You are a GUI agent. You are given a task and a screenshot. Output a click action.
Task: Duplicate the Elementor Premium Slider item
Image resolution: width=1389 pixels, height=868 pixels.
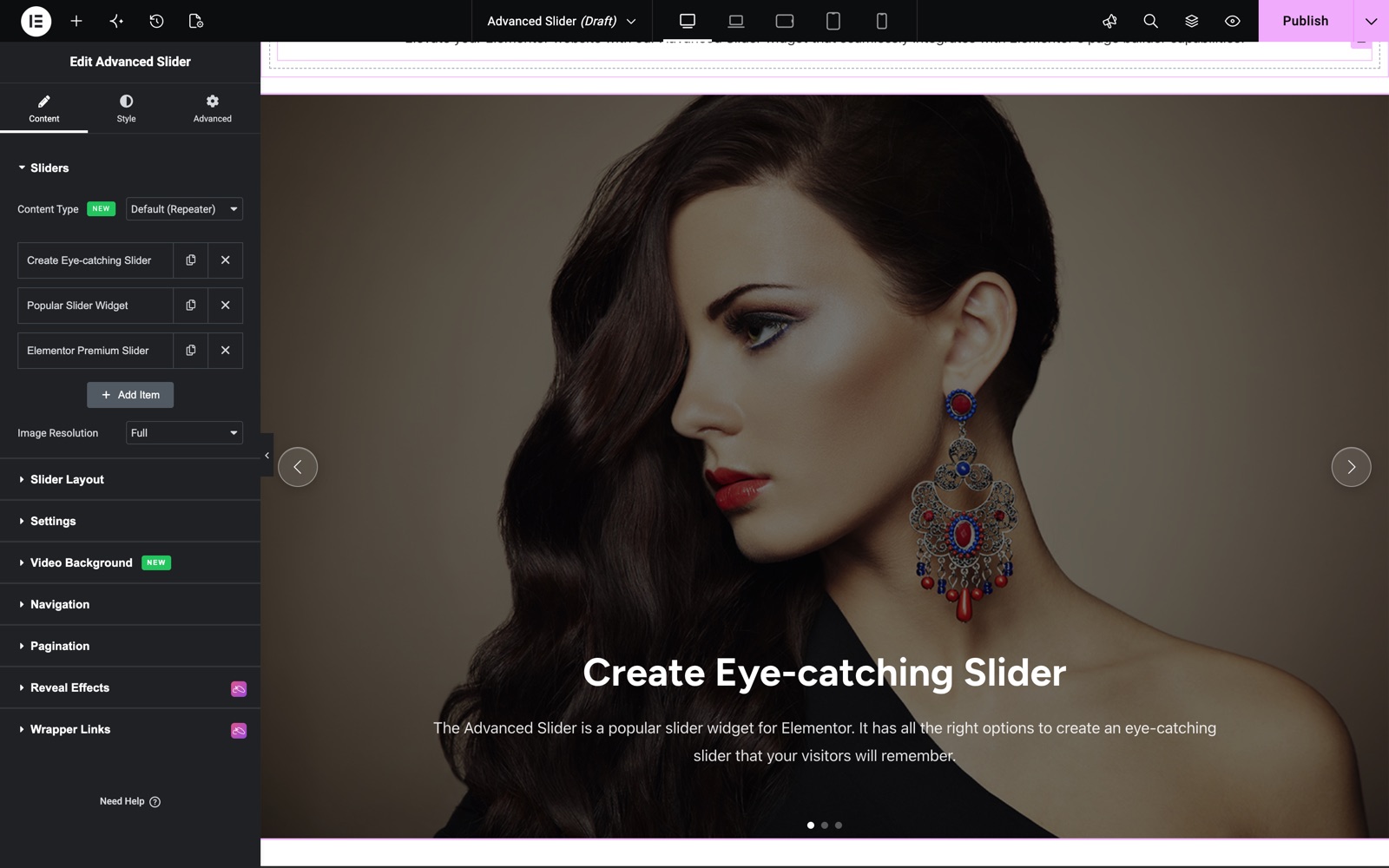click(x=191, y=351)
